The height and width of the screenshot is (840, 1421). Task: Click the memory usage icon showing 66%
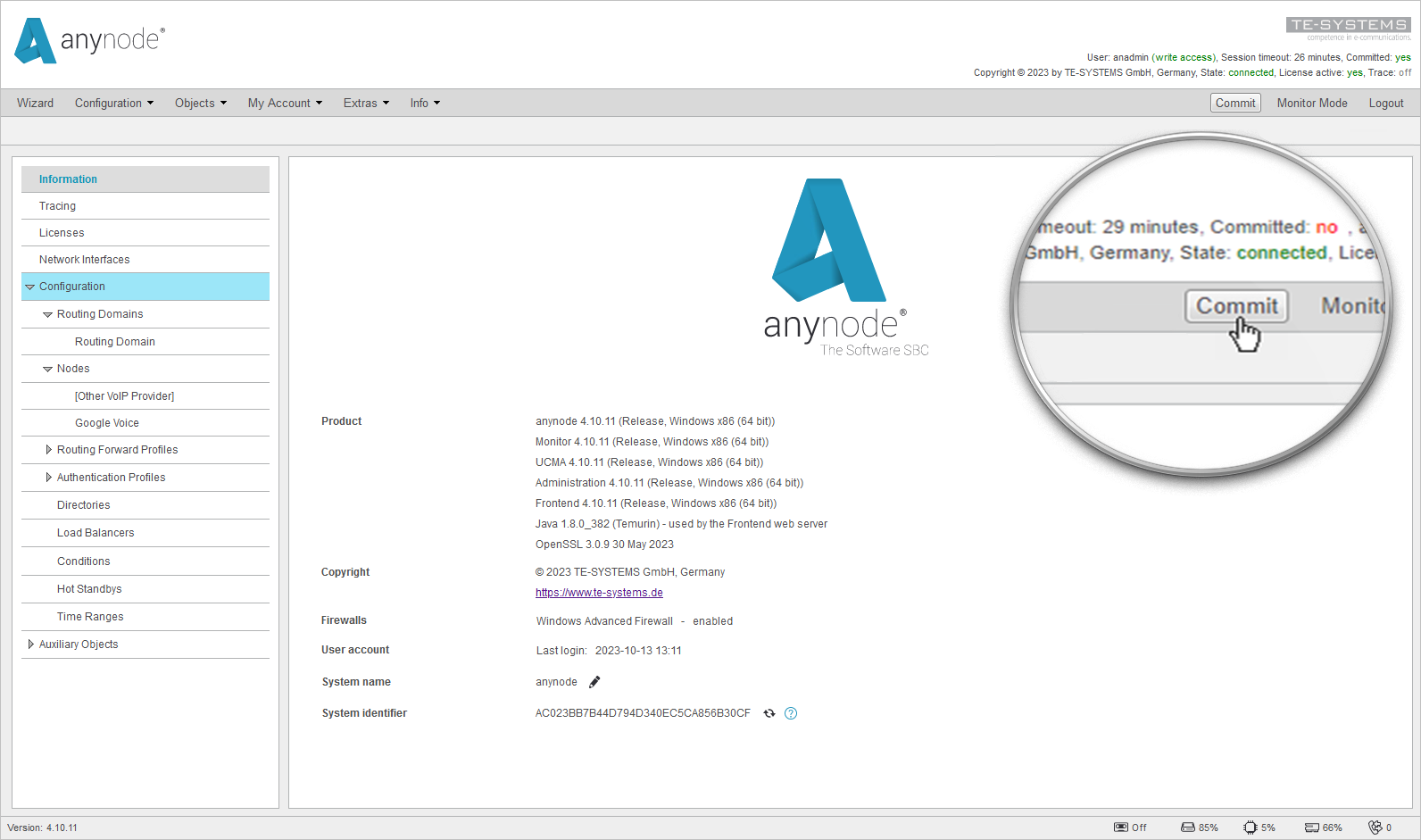[x=1312, y=828]
